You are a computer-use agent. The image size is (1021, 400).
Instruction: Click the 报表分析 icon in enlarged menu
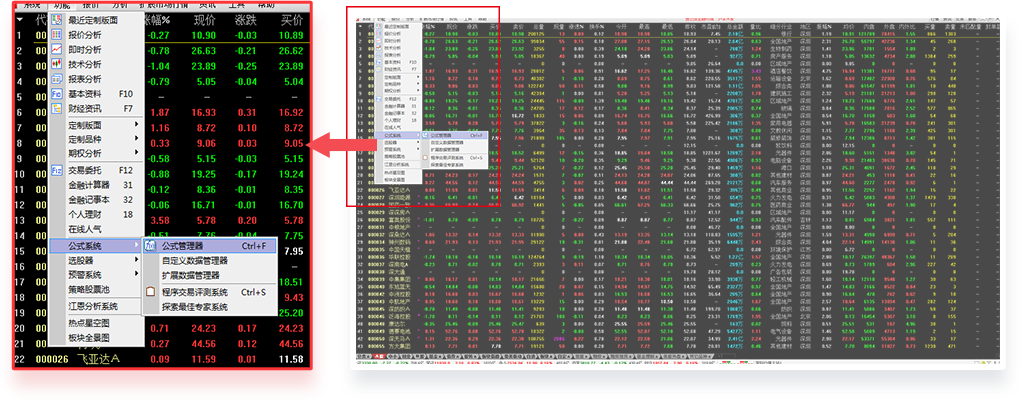(x=56, y=79)
